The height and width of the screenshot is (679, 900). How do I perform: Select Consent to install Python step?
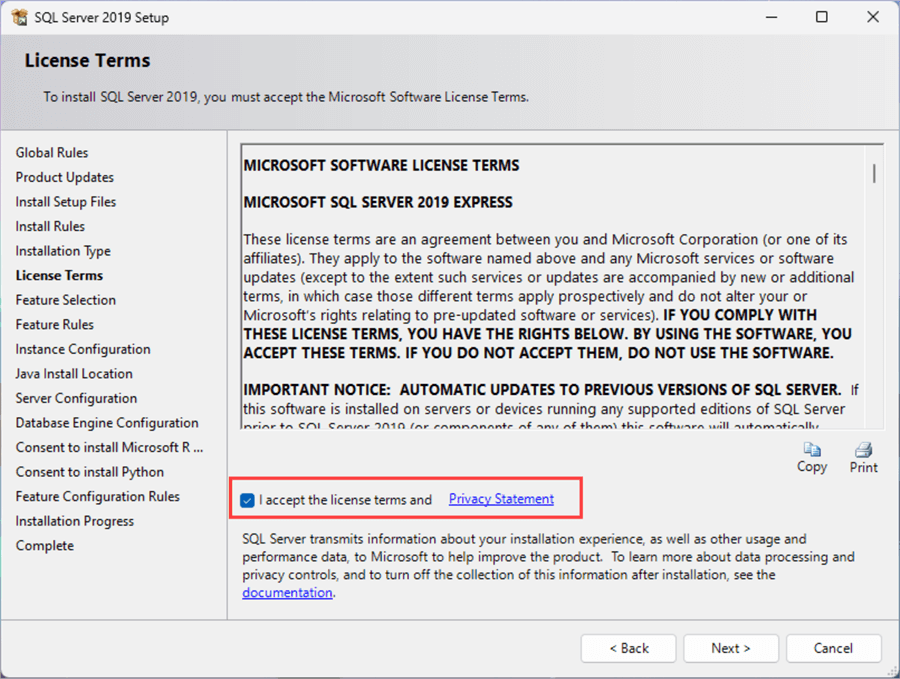[x=90, y=472]
